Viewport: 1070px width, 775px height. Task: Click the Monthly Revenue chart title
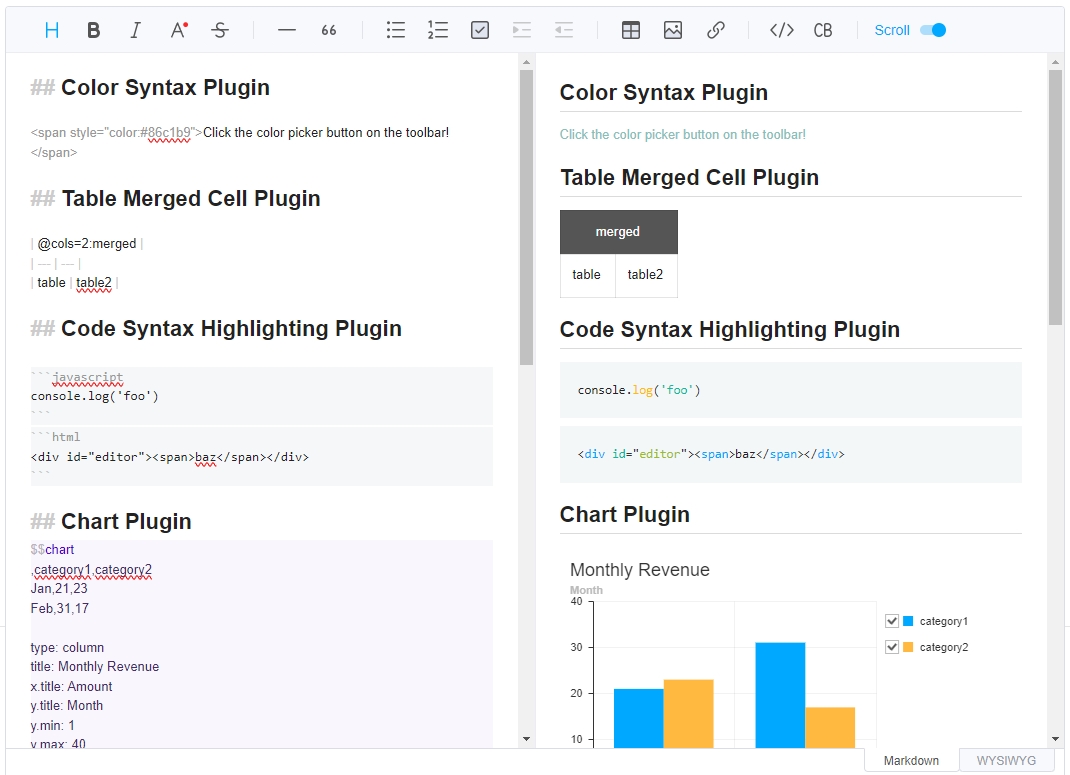639,570
